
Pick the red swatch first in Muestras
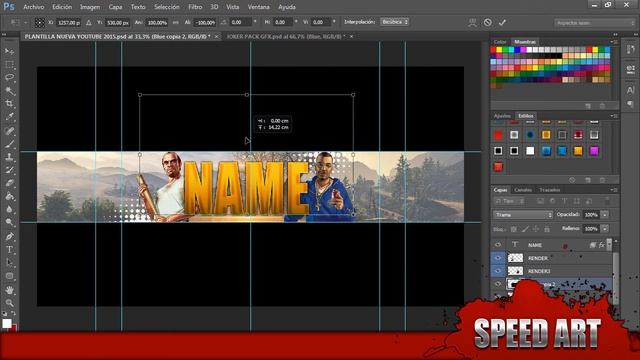[x=493, y=50]
